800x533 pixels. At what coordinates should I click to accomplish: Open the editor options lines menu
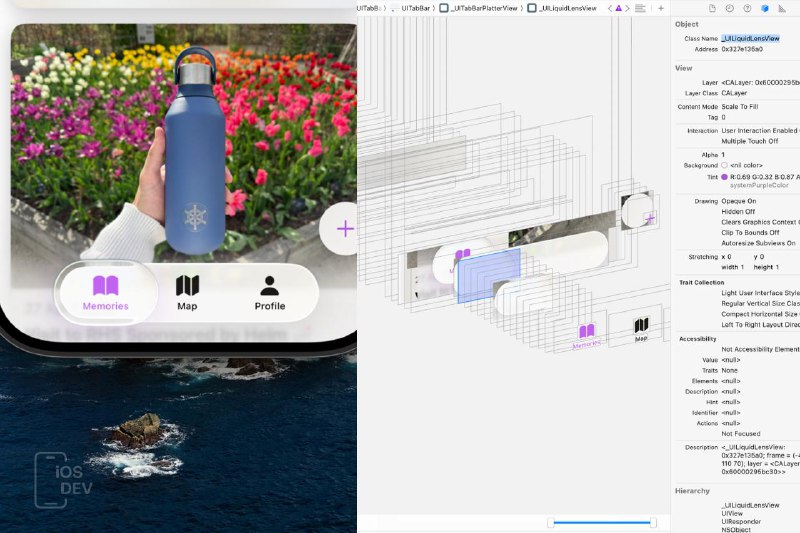coord(640,8)
